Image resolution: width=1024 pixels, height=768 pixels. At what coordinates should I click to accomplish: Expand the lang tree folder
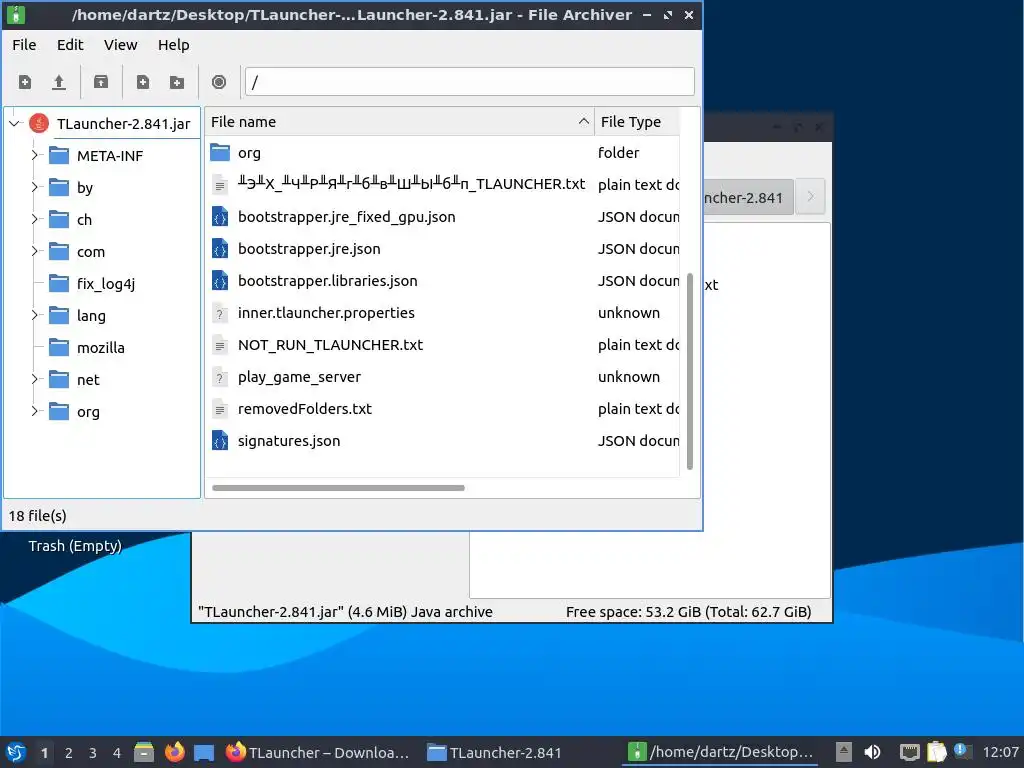(x=35, y=315)
